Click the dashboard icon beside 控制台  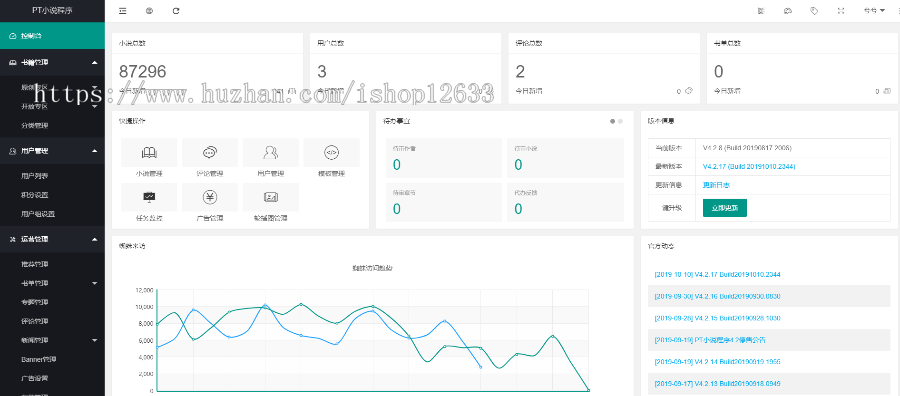coord(13,36)
